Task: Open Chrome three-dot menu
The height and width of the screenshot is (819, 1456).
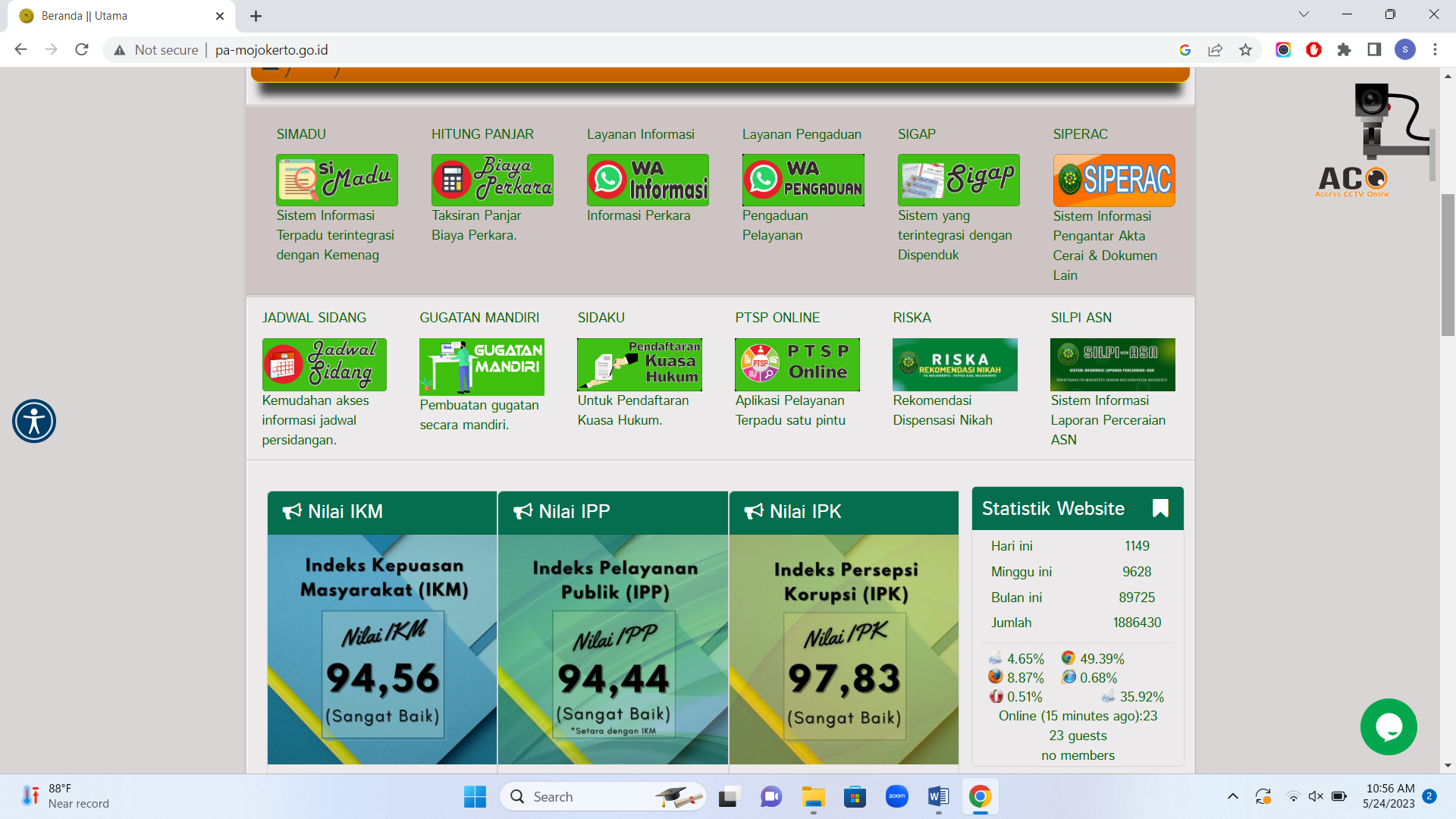Action: pos(1435,50)
